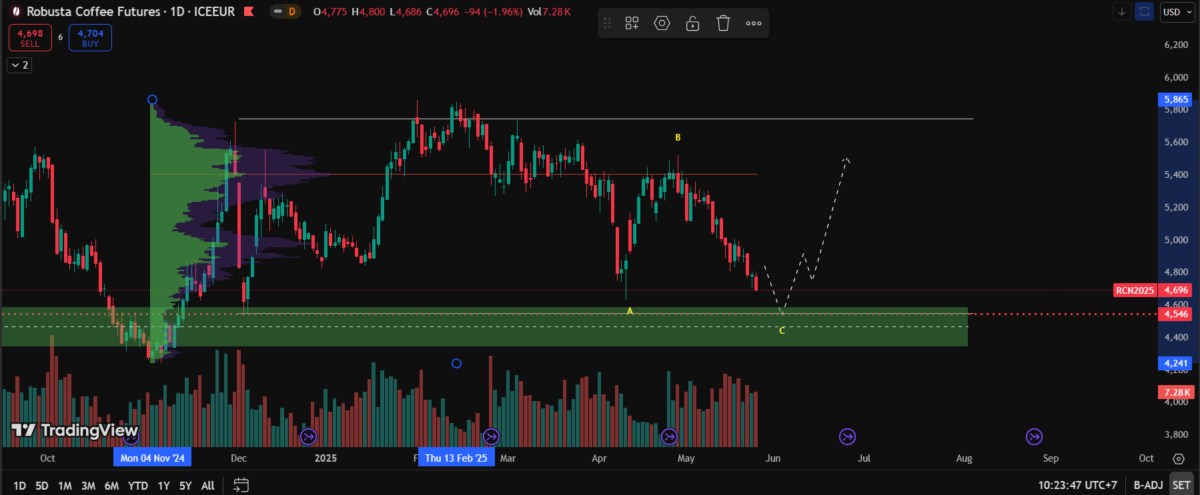The width and height of the screenshot is (1200, 495).
Task: Click the unlock drawing padlock icon
Action: (692, 23)
